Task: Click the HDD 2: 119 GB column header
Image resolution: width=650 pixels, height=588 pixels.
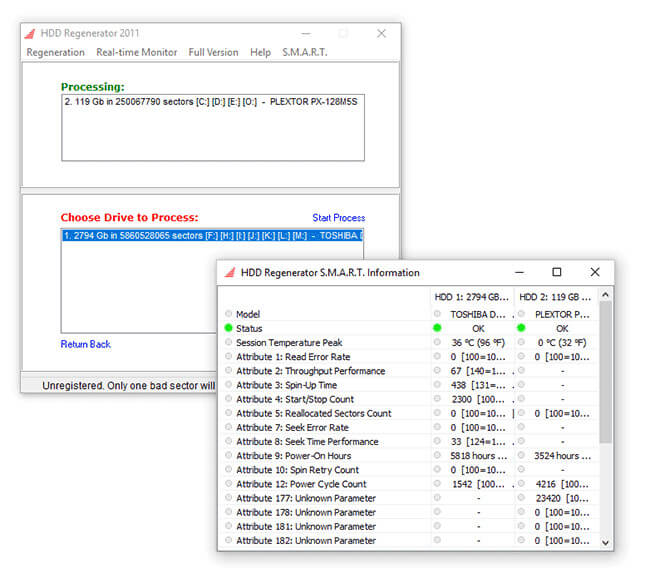Action: click(555, 297)
